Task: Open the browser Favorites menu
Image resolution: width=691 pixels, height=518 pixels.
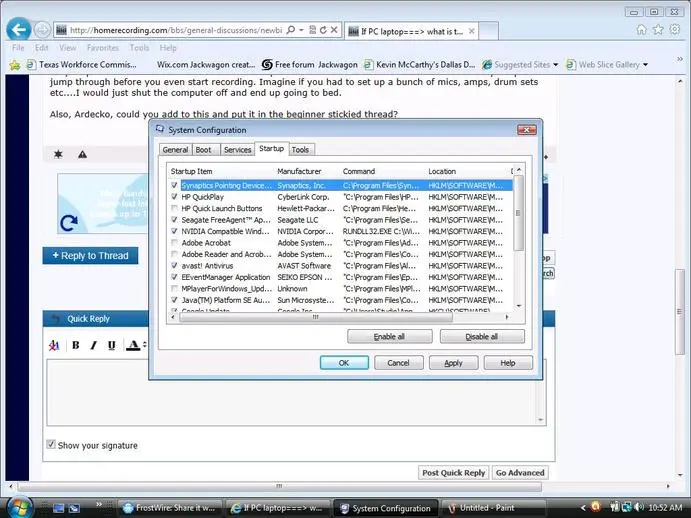Action: click(103, 48)
